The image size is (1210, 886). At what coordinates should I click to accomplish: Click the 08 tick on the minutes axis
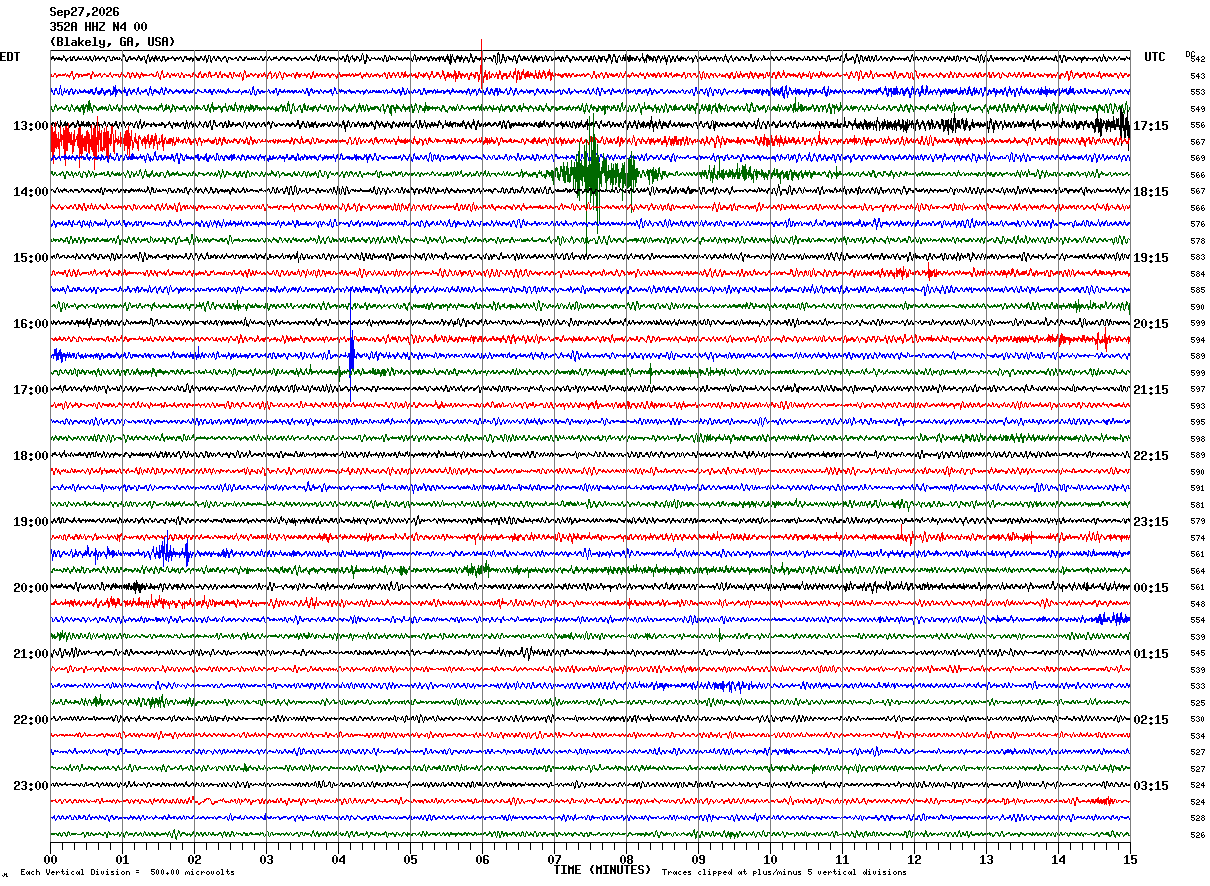point(626,859)
